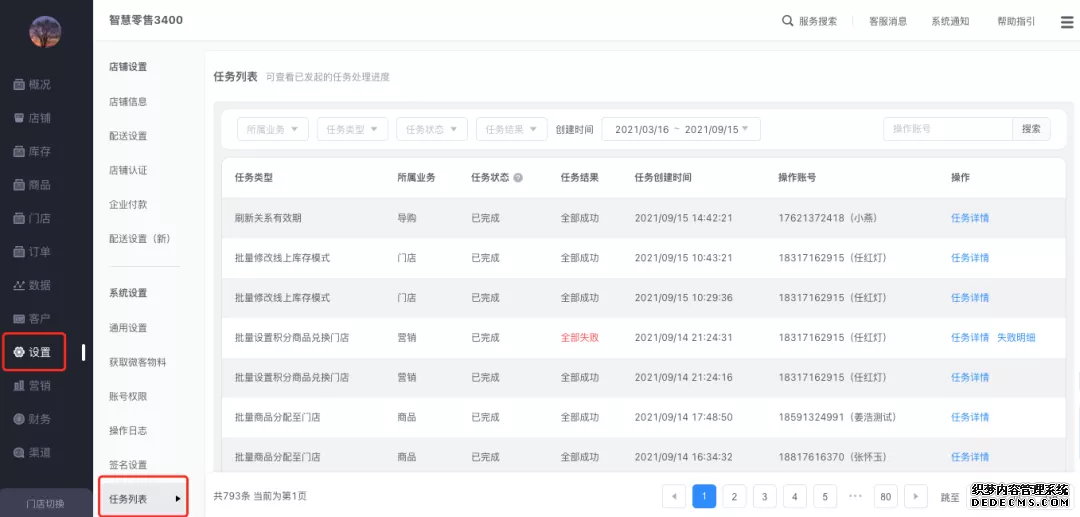Go to page 3 in pagination

765,496
